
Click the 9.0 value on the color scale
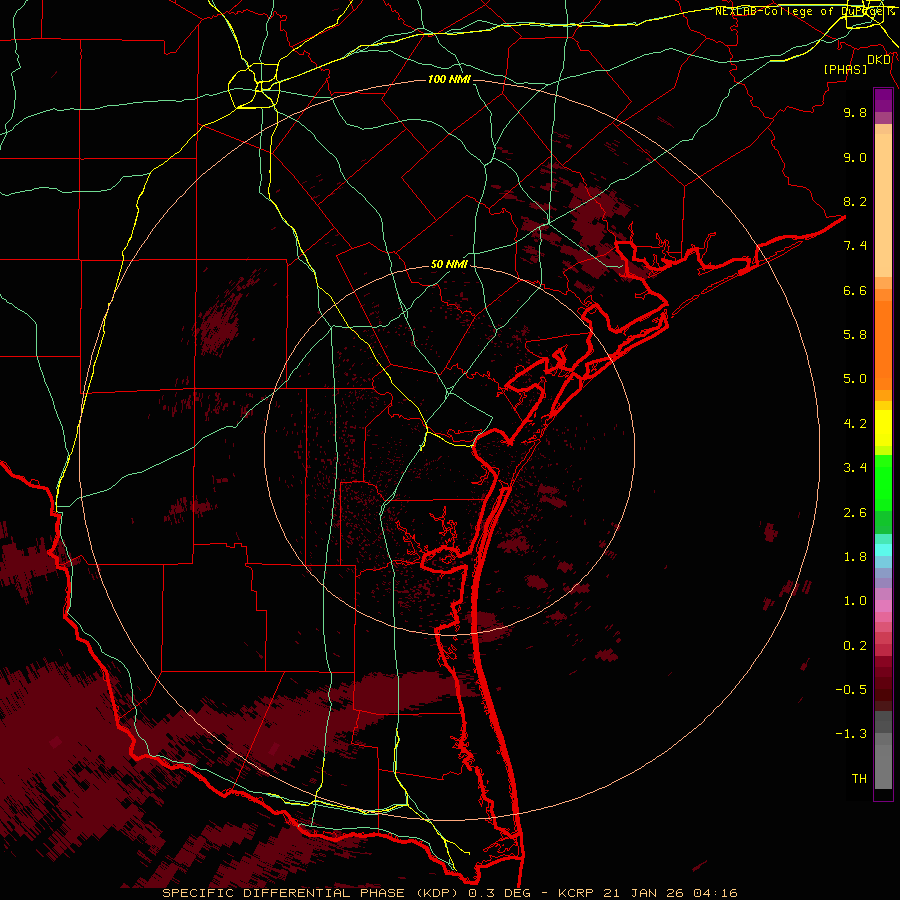tap(855, 157)
